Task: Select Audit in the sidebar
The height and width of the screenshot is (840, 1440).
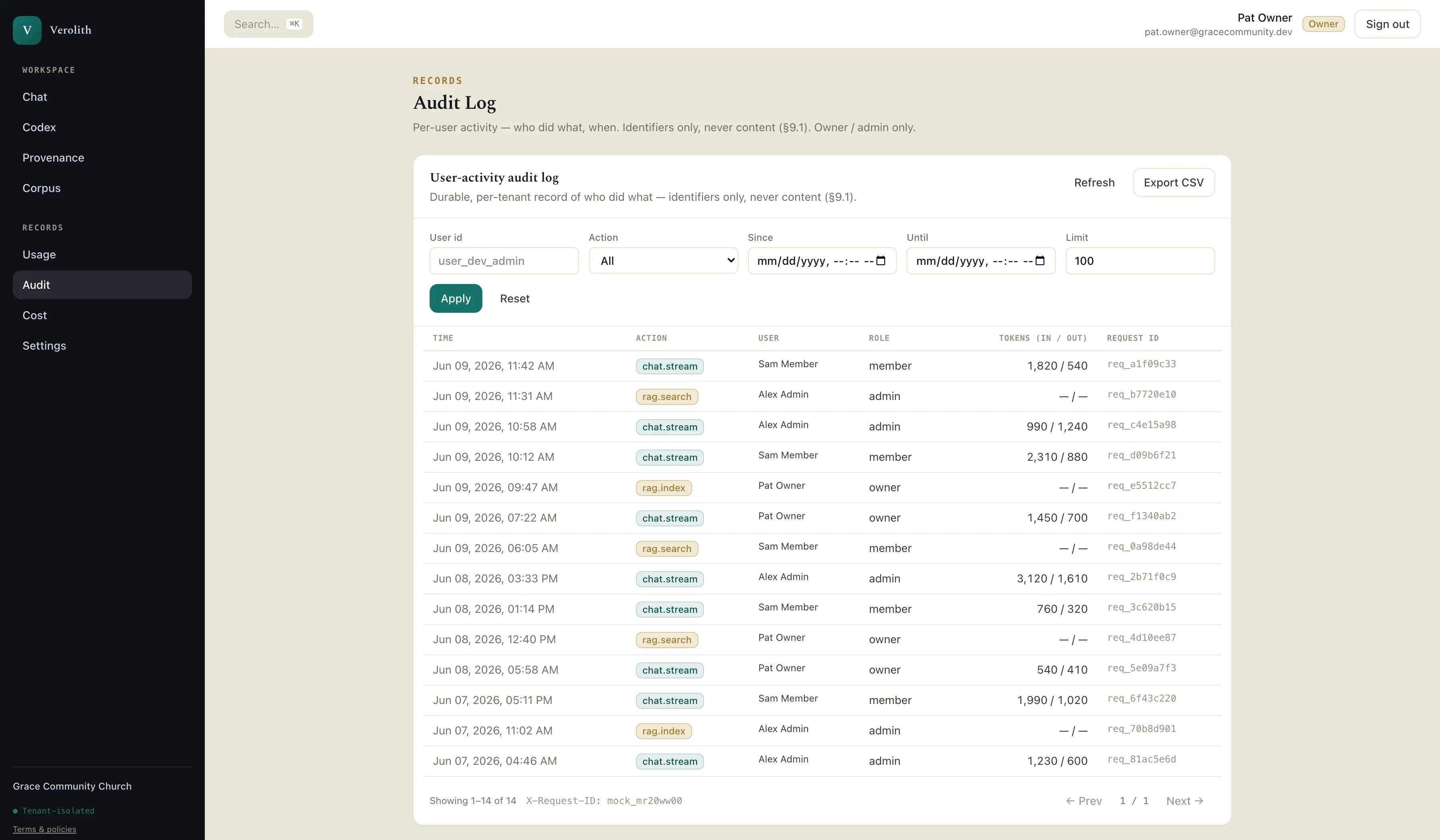Action: (102, 284)
